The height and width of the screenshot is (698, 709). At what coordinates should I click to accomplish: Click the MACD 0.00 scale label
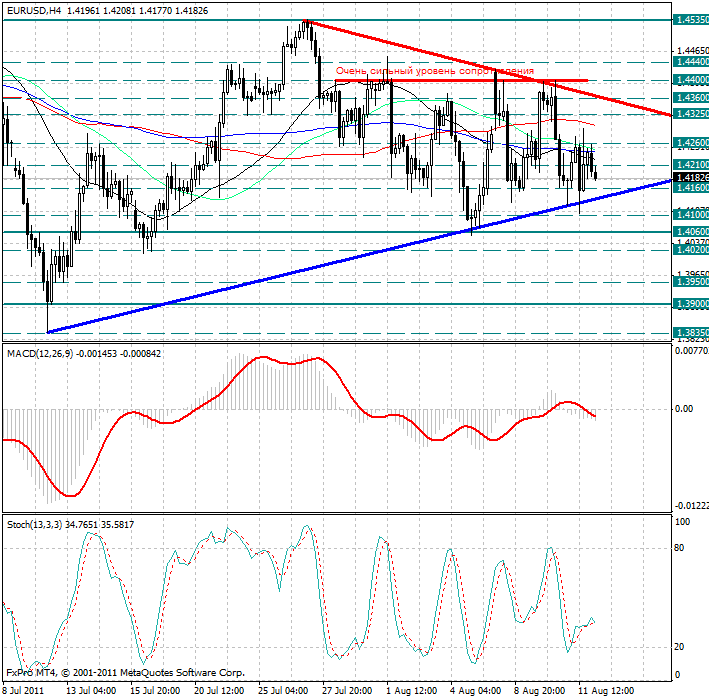(684, 409)
